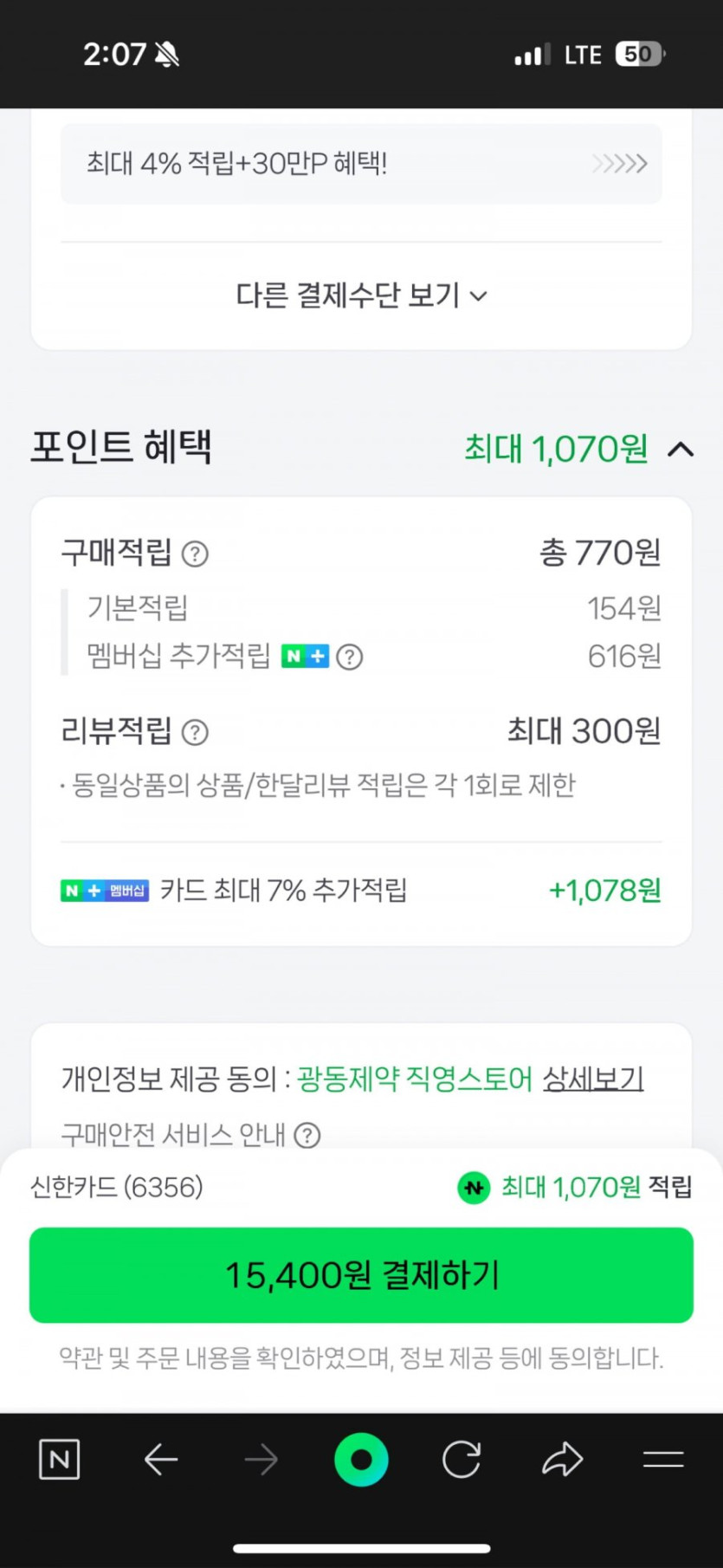
Task: Tap the 신한카드 (6356) payment method label
Action: point(117,1187)
